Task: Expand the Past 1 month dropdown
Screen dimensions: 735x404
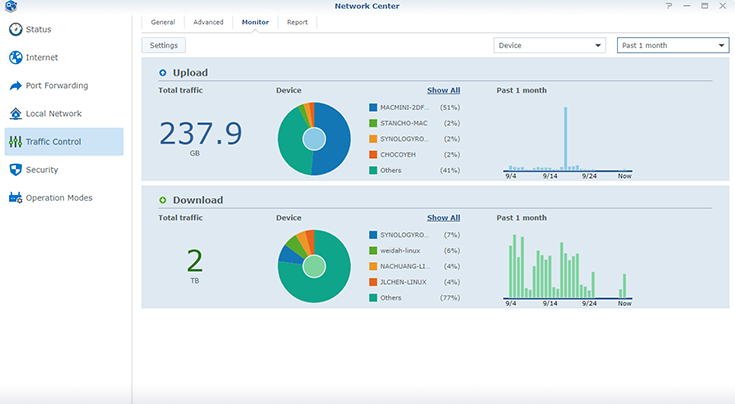Action: 673,45
